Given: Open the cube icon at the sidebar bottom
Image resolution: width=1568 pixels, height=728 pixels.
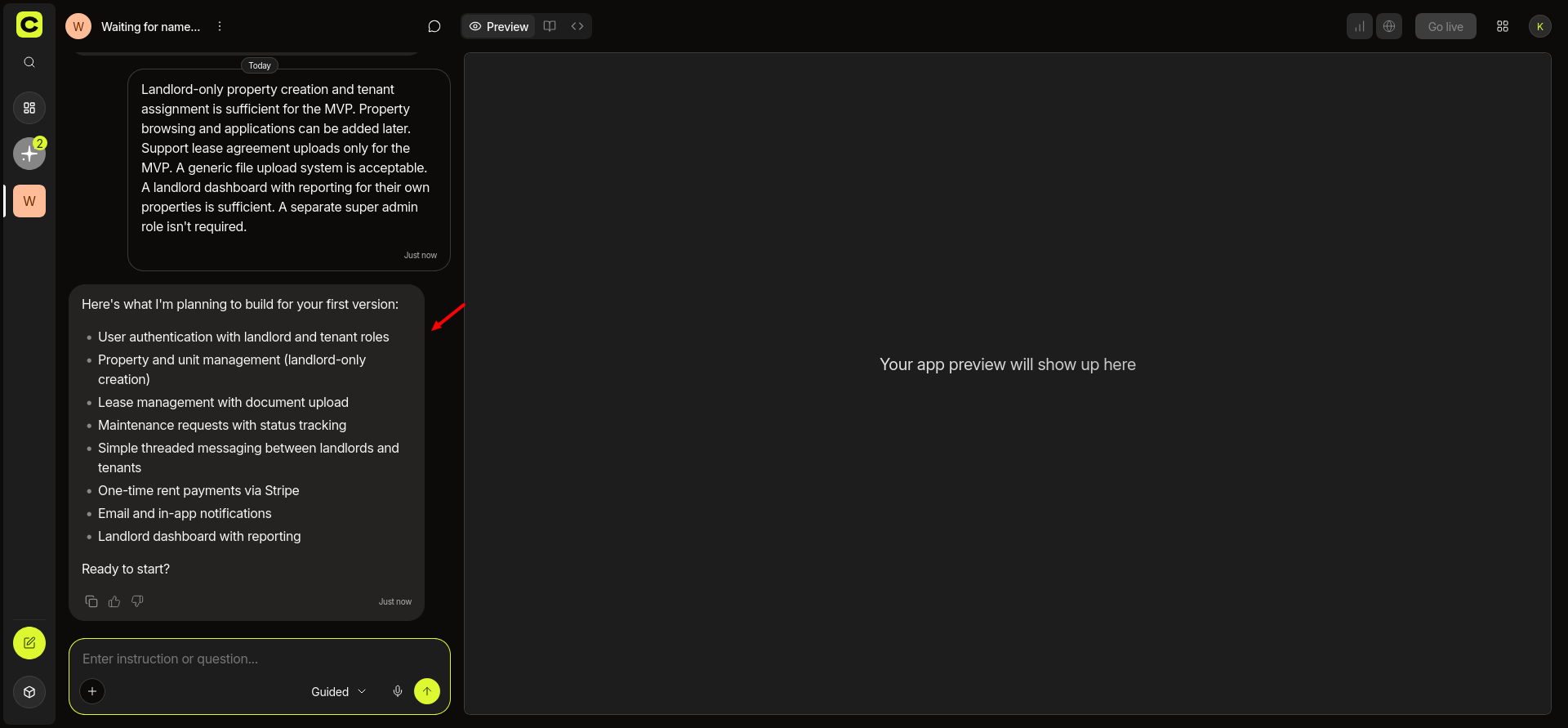Looking at the screenshot, I should (29, 692).
